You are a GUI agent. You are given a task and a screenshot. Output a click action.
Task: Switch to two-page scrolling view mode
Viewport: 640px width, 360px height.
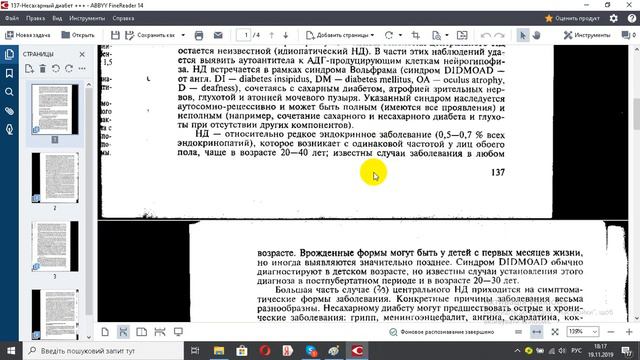click(160, 332)
